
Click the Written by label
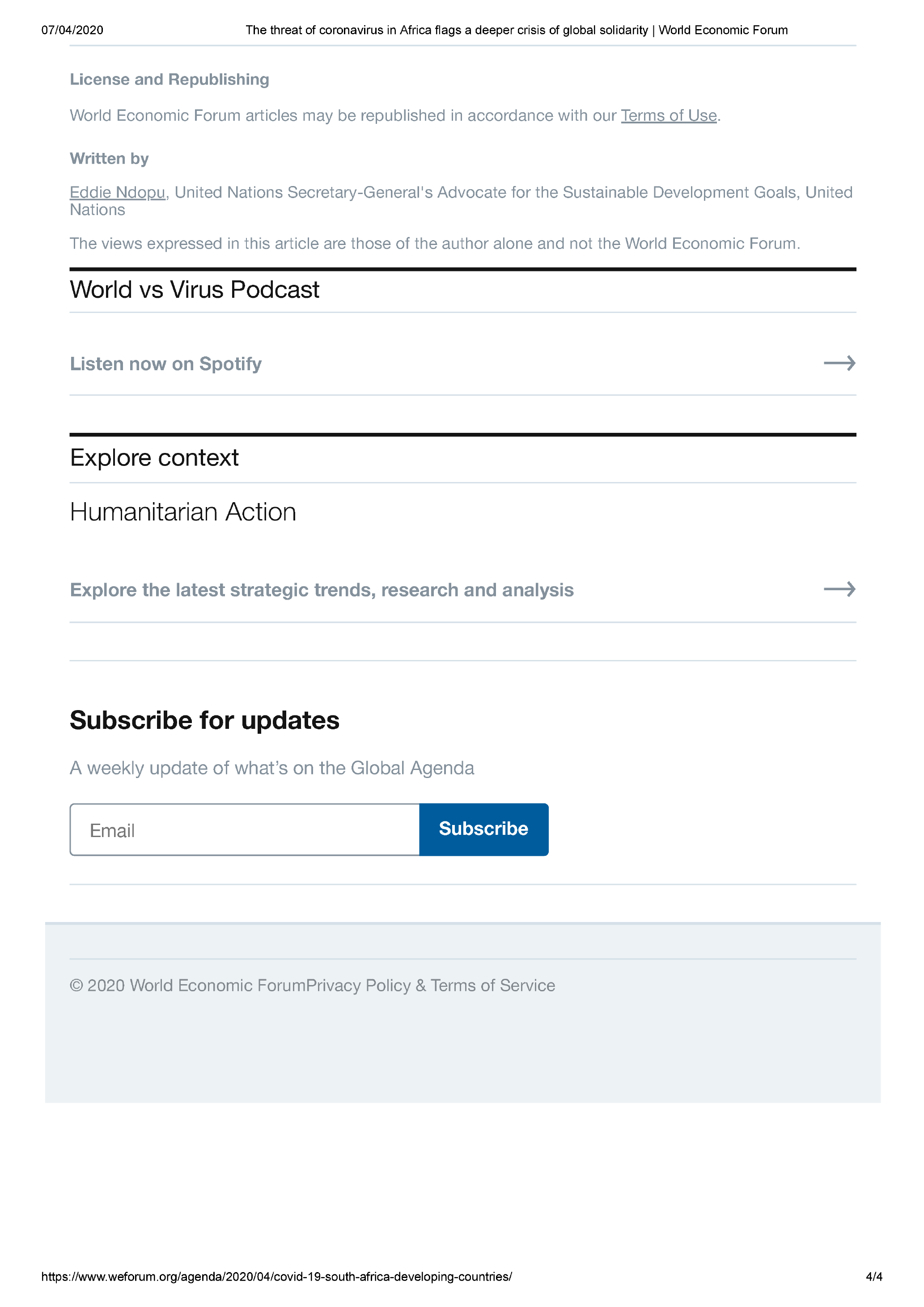(109, 158)
